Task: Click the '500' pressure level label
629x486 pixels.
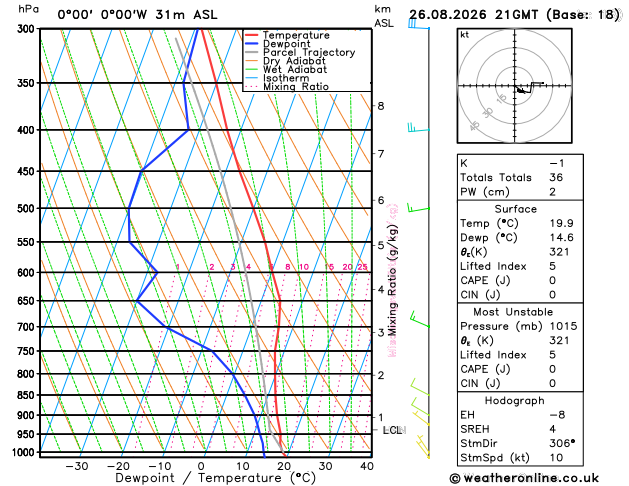Action: pos(28,209)
